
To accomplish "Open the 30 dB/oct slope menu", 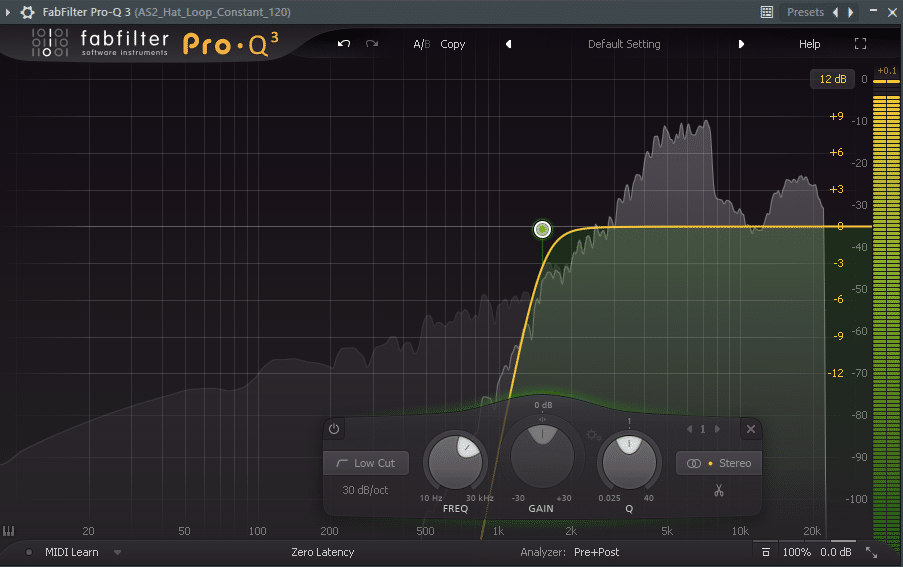I will point(365,490).
